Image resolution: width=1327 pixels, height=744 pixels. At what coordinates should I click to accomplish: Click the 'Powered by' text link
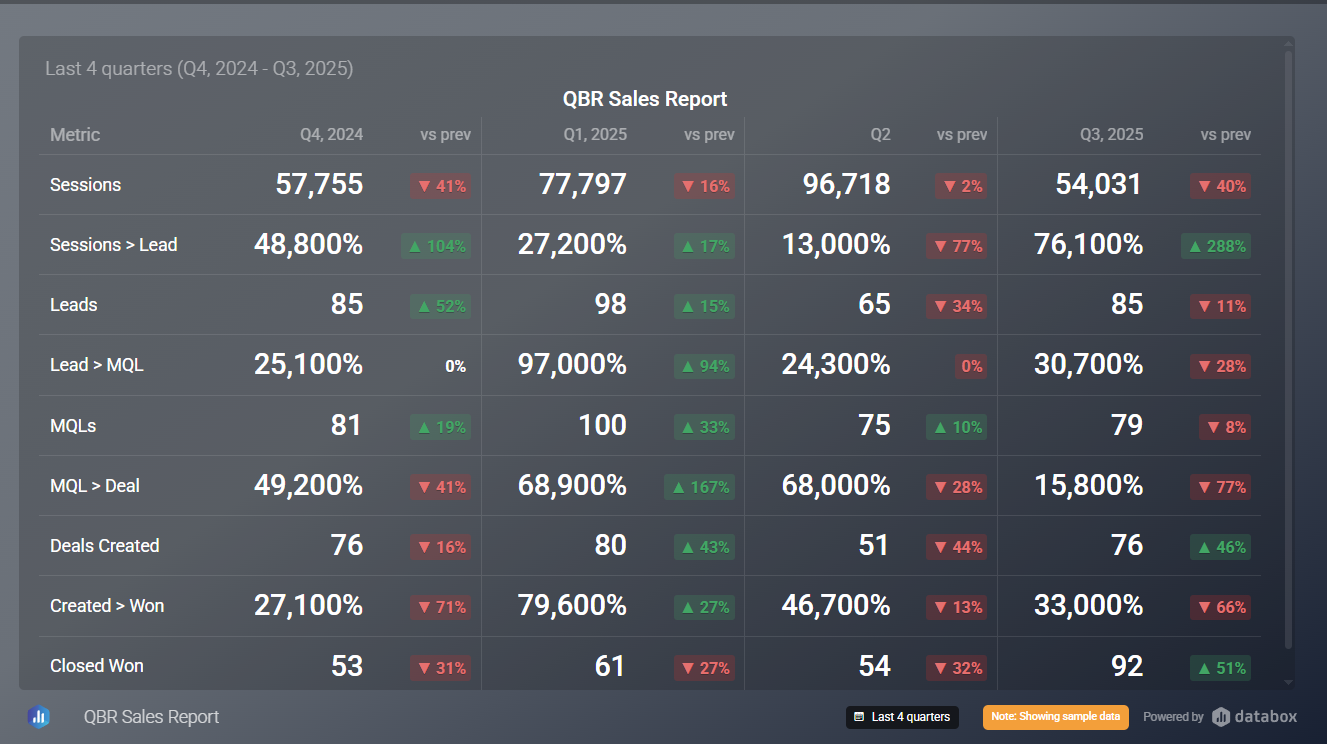pos(1173,717)
